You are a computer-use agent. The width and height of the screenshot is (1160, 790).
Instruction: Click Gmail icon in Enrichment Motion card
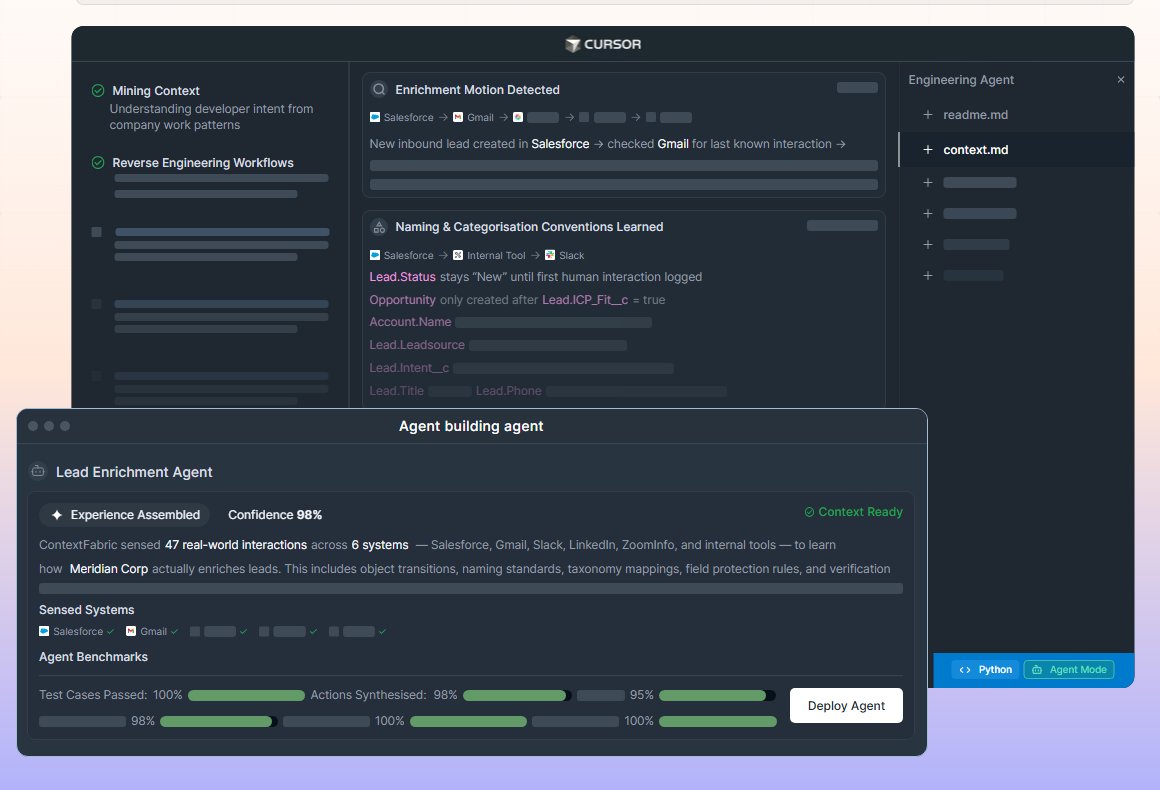pos(458,117)
